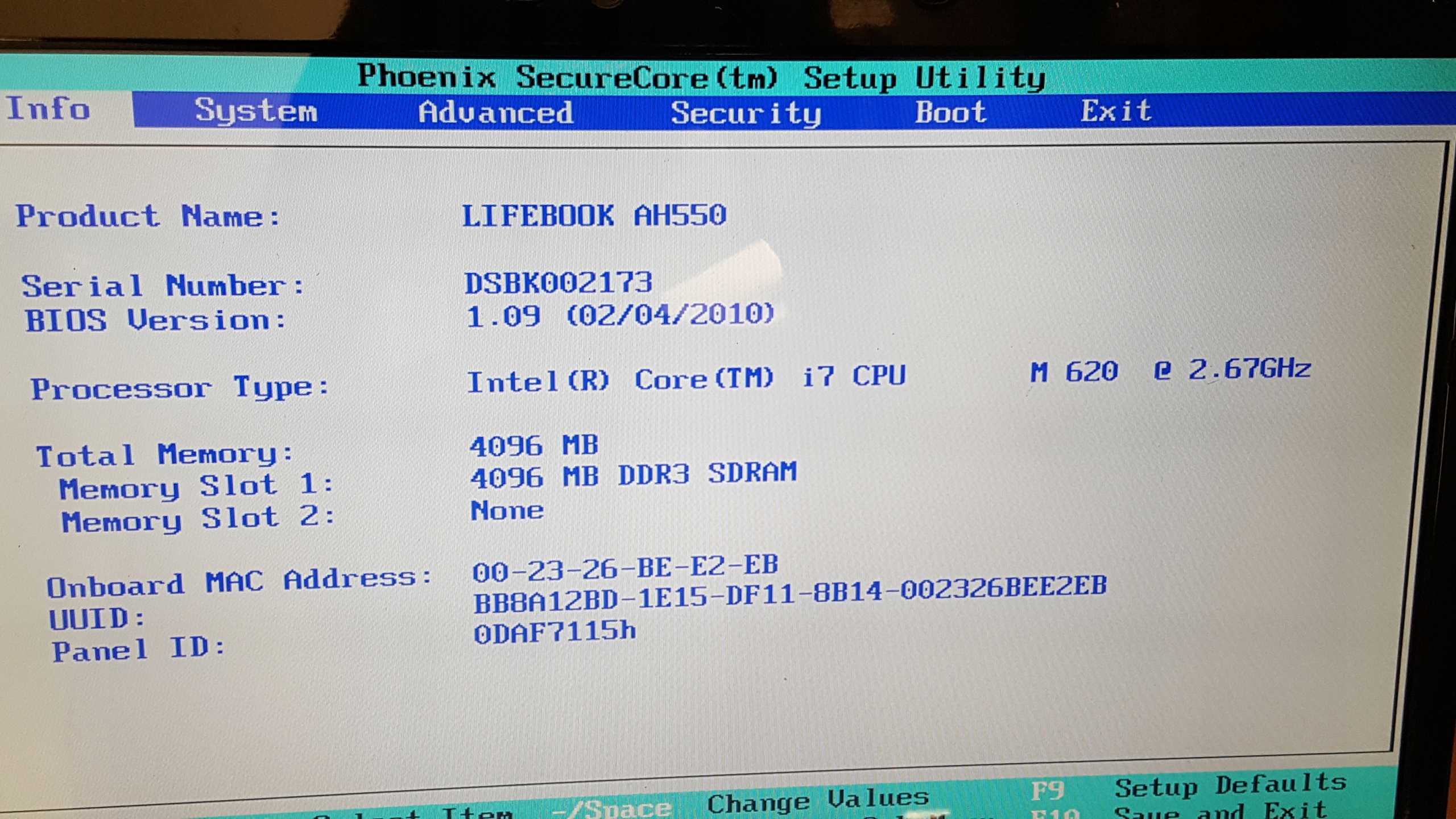
Task: Click the serial number DSBK002173
Action: (x=558, y=283)
